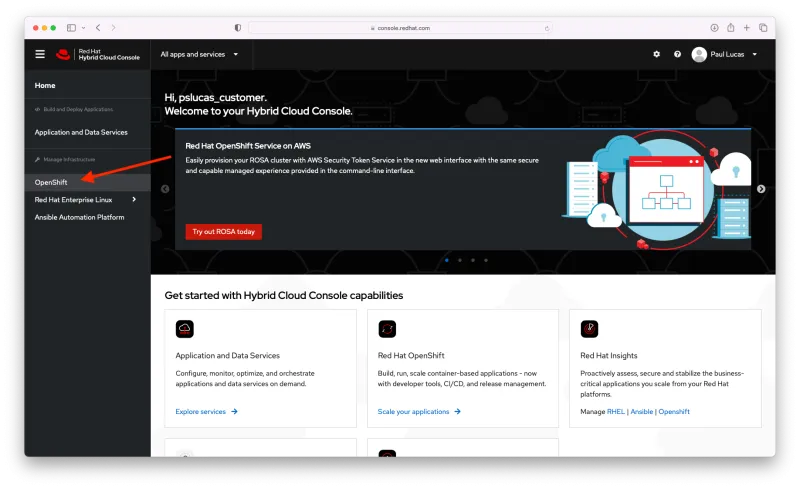The height and width of the screenshot is (489, 800).
Task: Open Application and Data Services in sidebar
Action: click(x=81, y=132)
